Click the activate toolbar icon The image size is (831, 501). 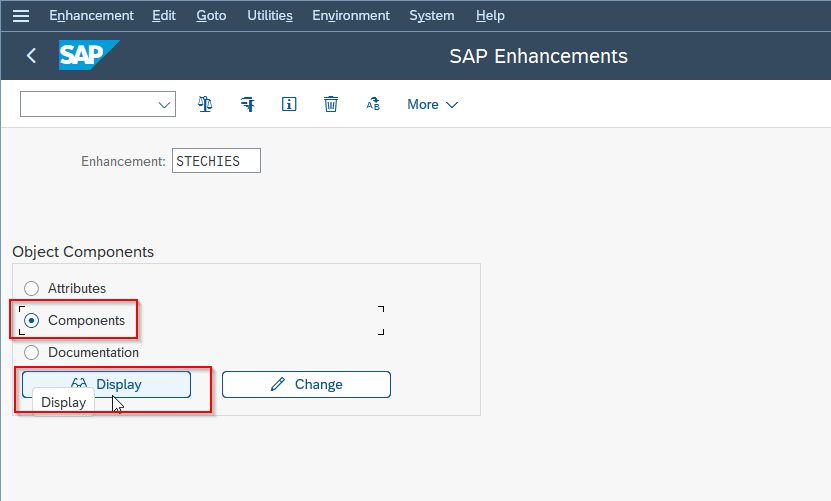[247, 104]
